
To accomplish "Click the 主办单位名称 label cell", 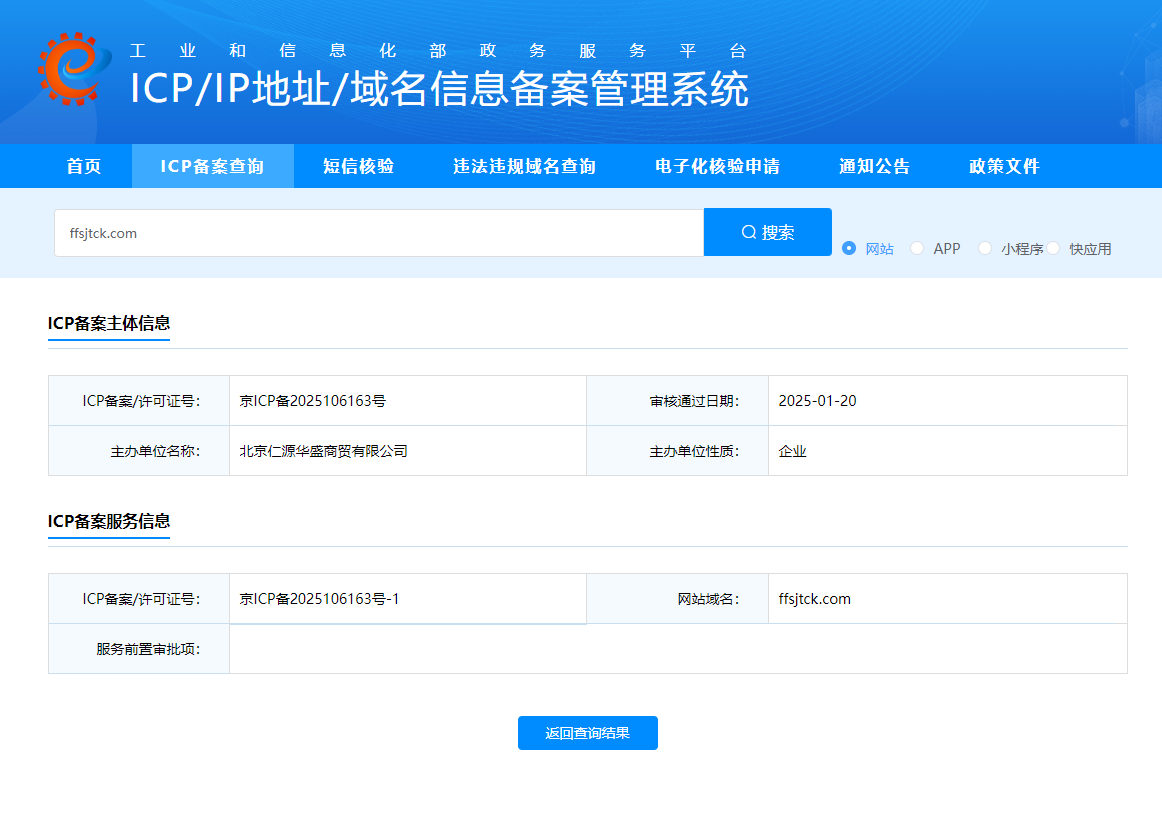I will click(x=139, y=451).
